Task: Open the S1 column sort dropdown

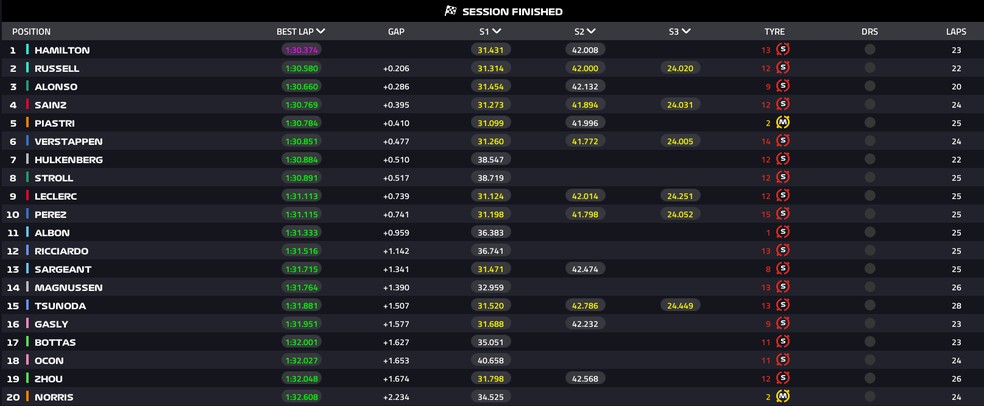Action: (x=496, y=31)
